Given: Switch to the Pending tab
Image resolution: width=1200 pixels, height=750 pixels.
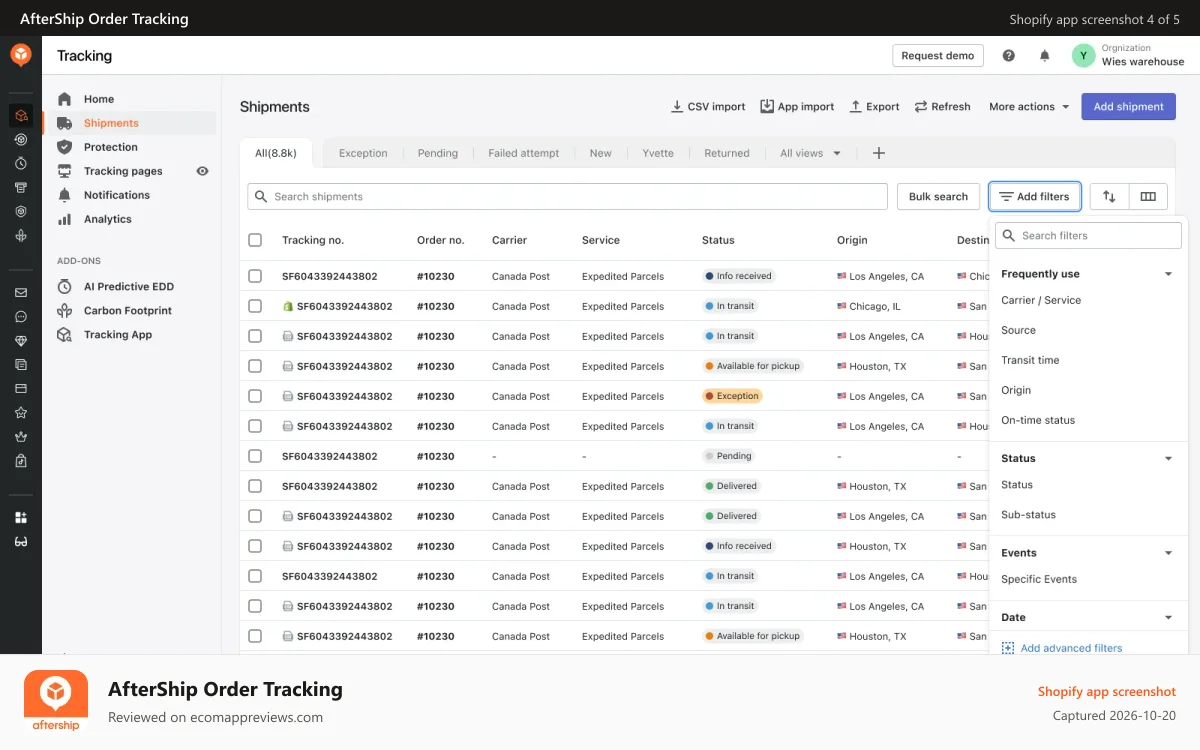Looking at the screenshot, I should 438,153.
